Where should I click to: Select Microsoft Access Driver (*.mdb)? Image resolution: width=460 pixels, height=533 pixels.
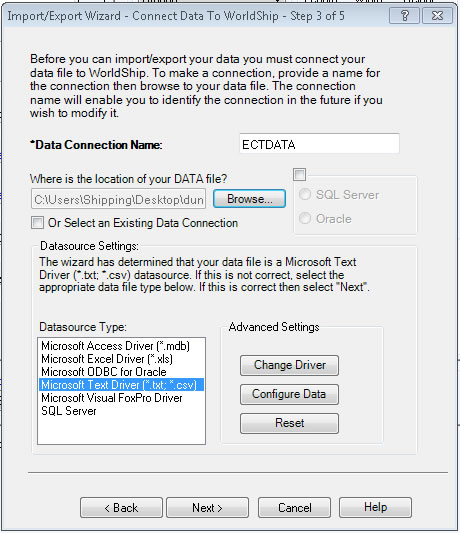pos(115,346)
